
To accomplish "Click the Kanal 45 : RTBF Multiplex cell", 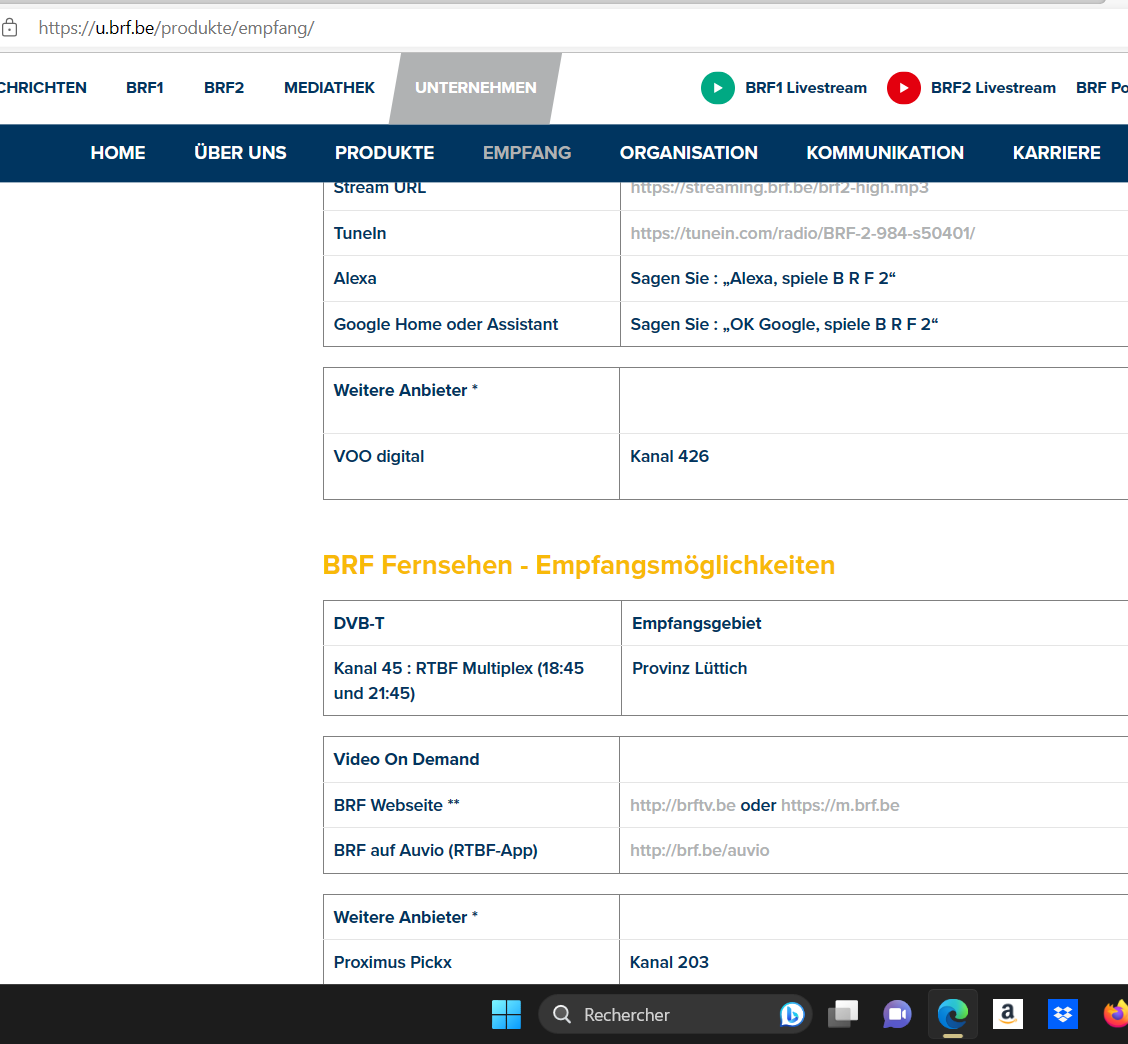I will coord(472,681).
